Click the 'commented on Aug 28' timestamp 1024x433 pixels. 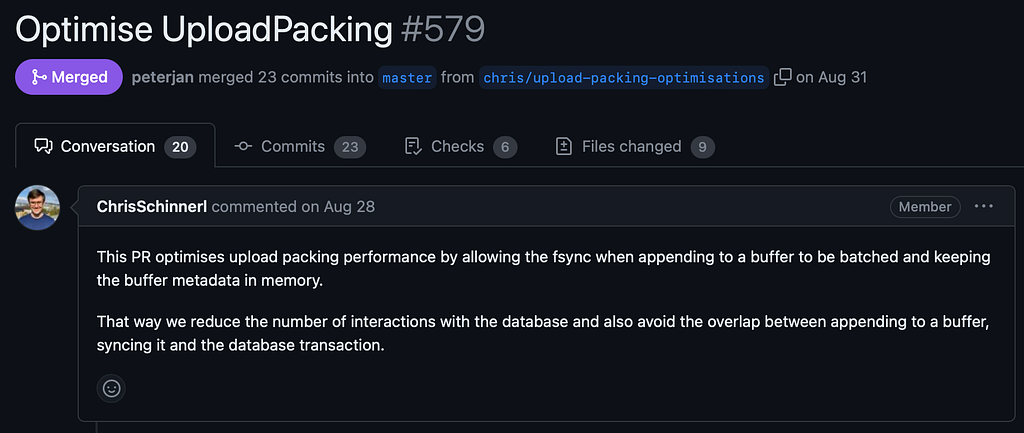coord(293,206)
